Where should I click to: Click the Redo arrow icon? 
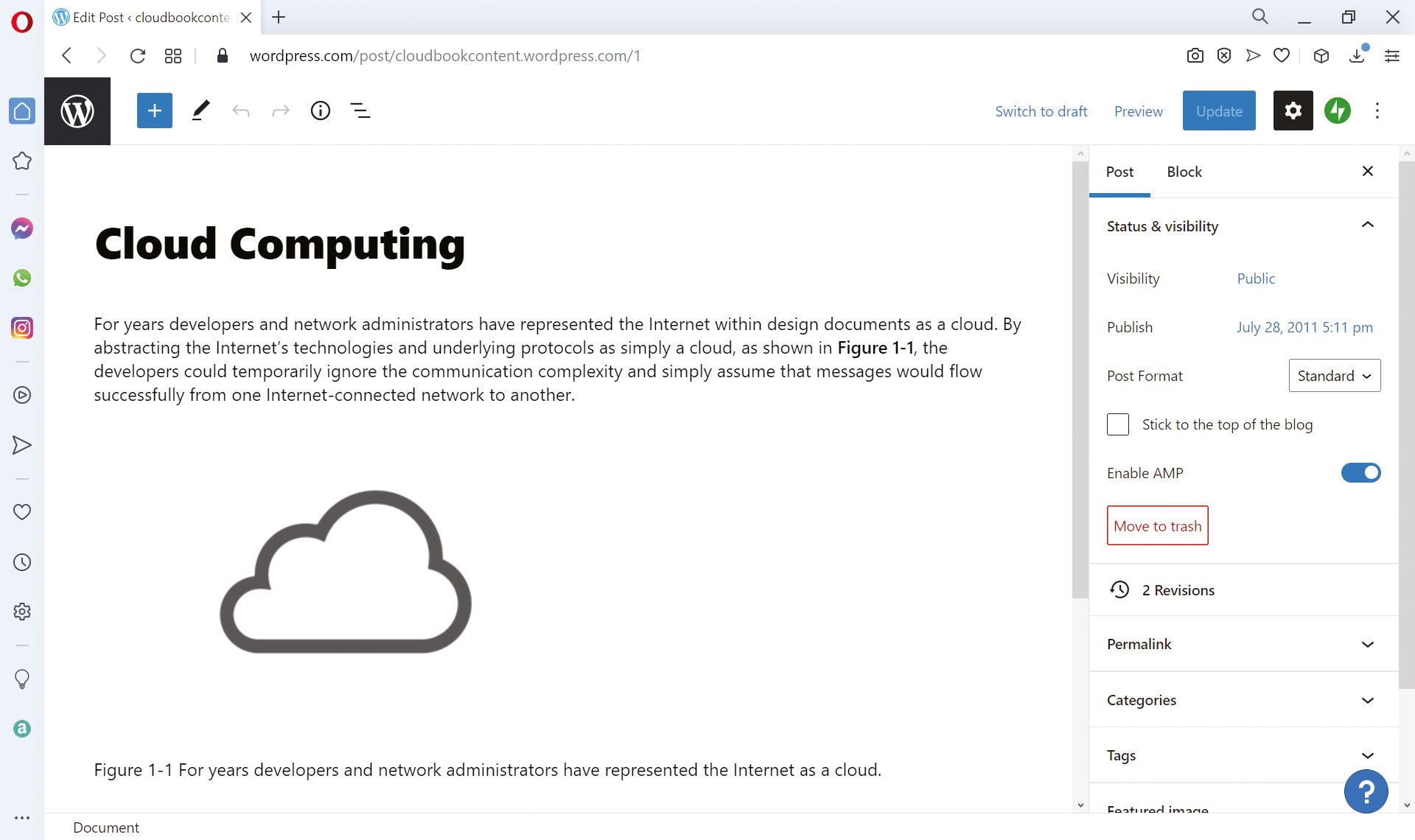[x=279, y=110]
